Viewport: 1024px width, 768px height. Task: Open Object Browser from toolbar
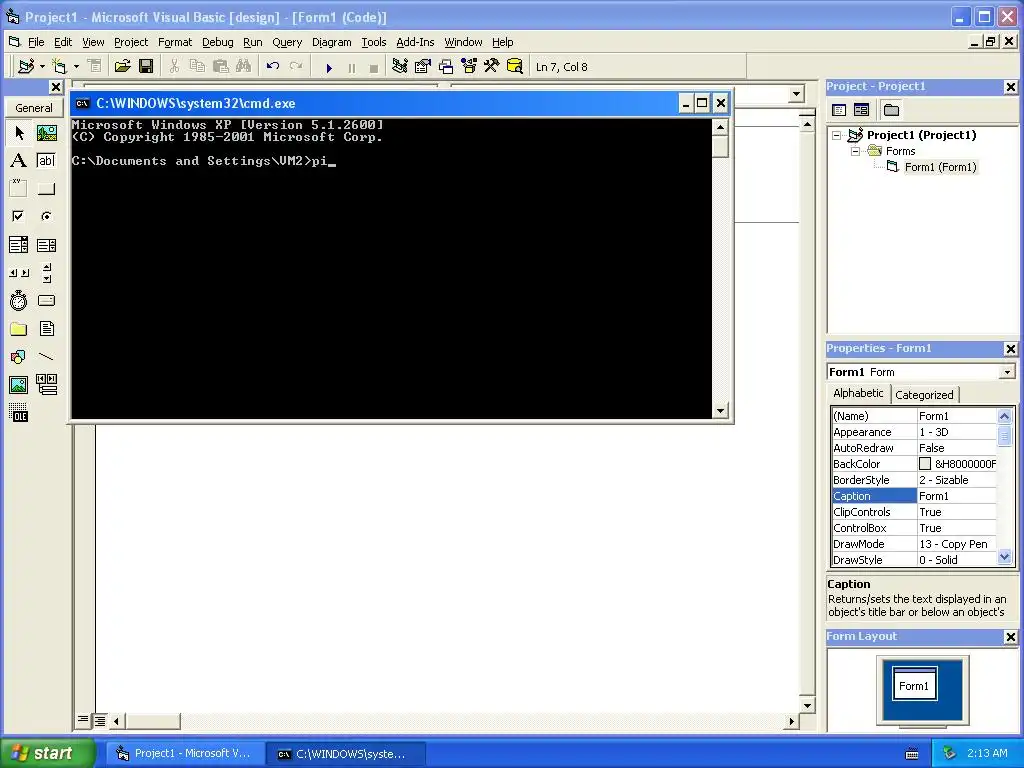coord(469,66)
